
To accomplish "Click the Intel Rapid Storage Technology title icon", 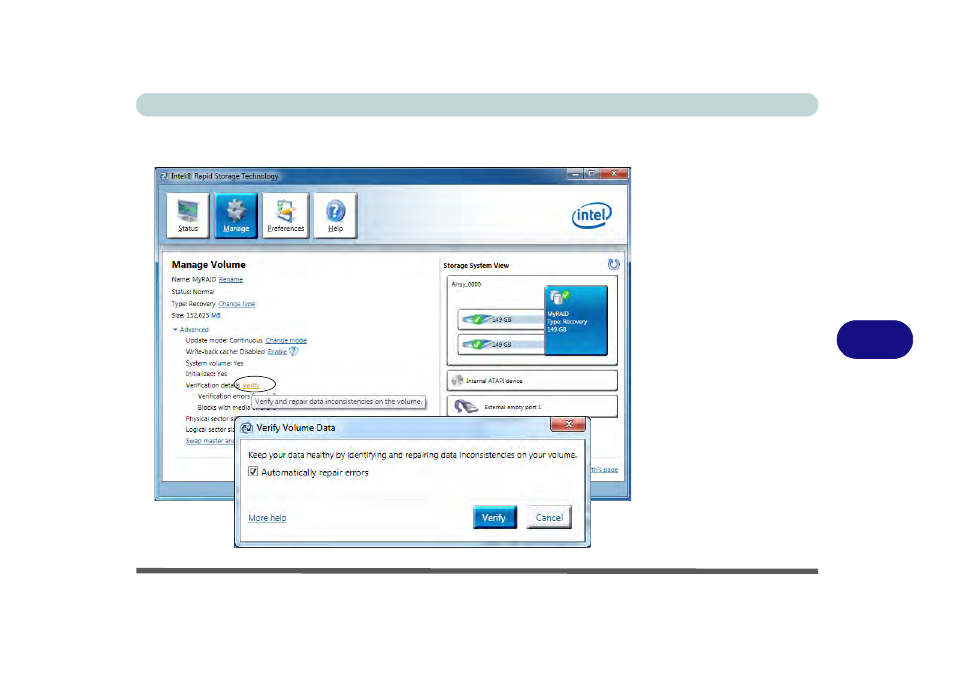I will 164,176.
